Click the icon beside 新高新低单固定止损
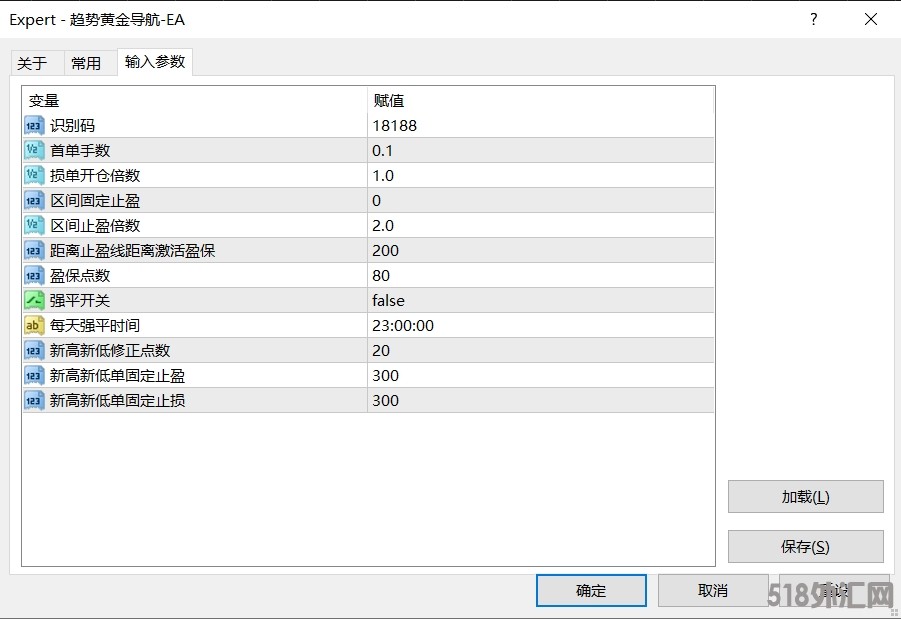Screen dimensions: 901x619 (34, 401)
